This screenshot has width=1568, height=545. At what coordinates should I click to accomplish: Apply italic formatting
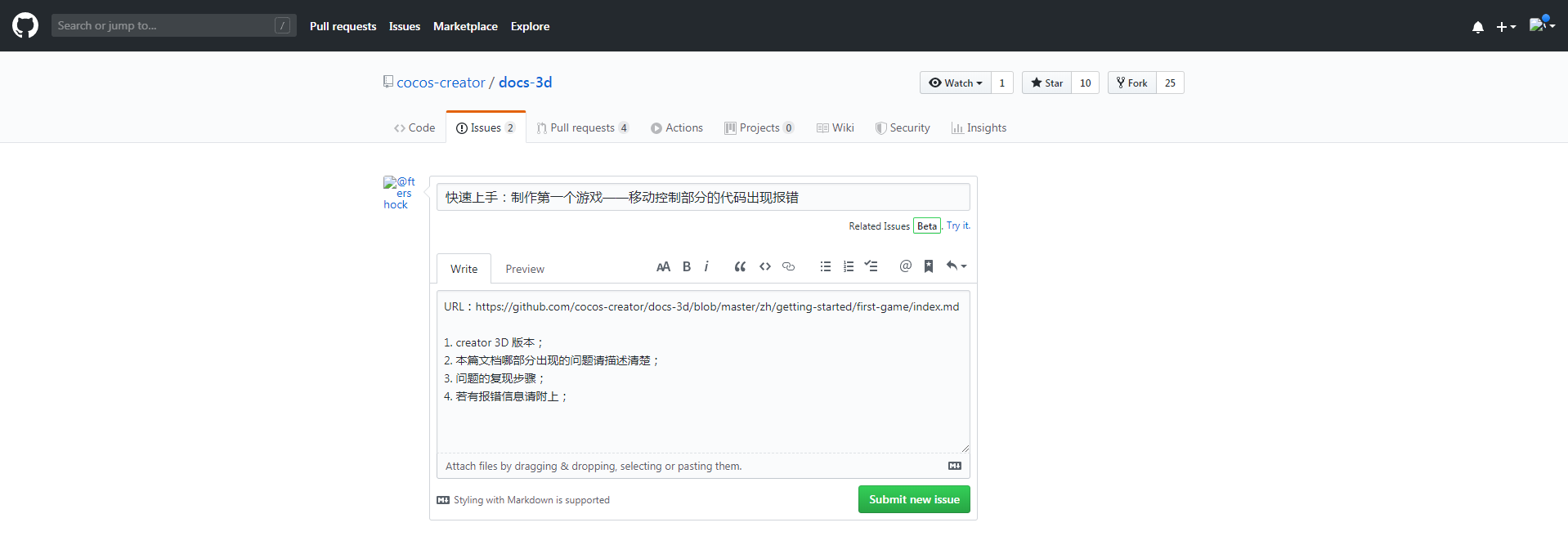[706, 266]
